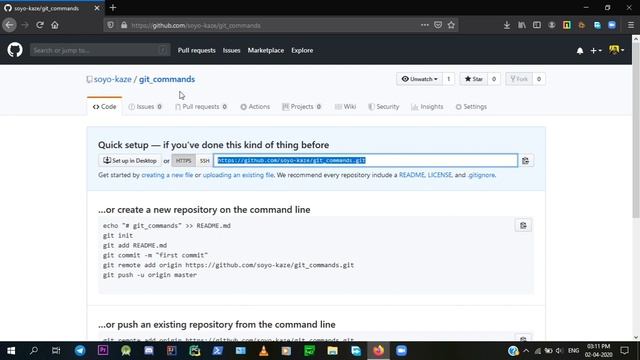Open the README link
This screenshot has width=640, height=360.
tap(411, 175)
